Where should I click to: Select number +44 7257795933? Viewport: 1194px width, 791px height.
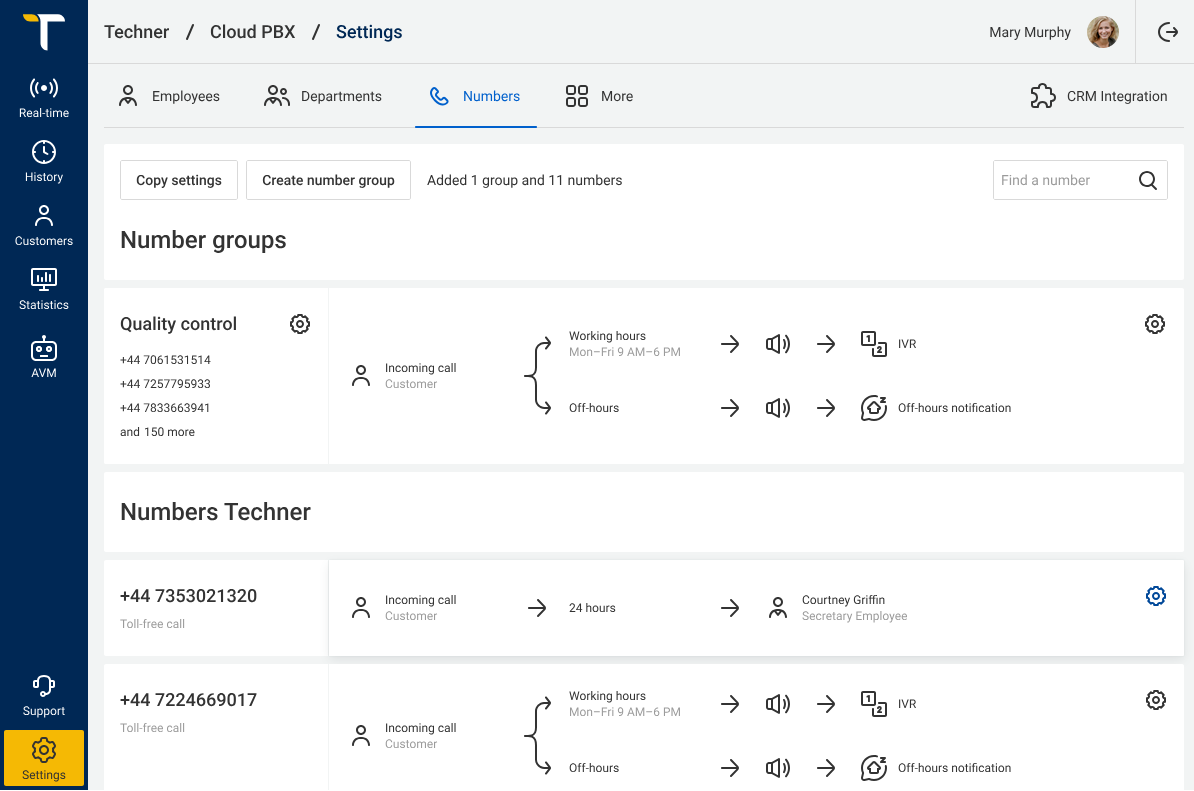[165, 384]
